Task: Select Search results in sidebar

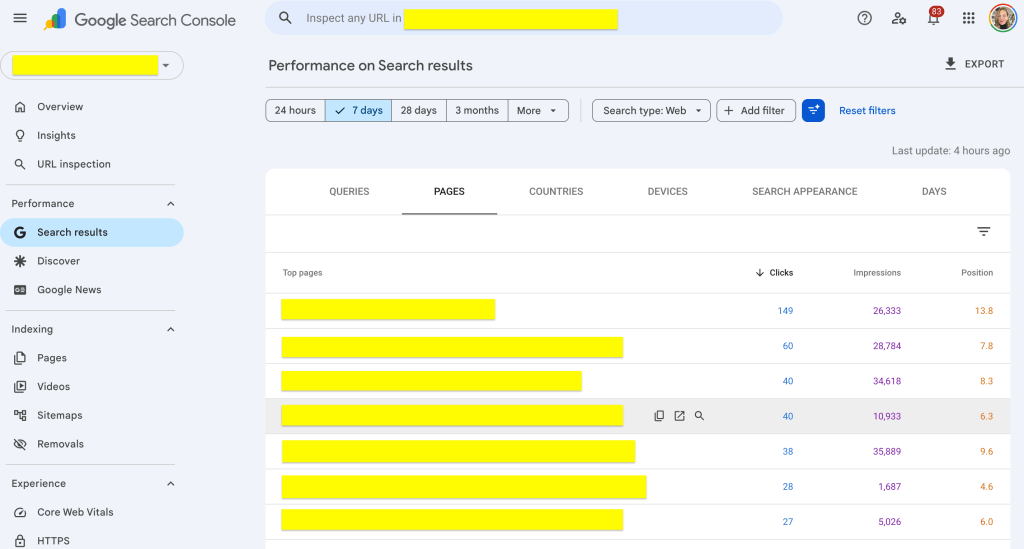Action: click(x=91, y=232)
